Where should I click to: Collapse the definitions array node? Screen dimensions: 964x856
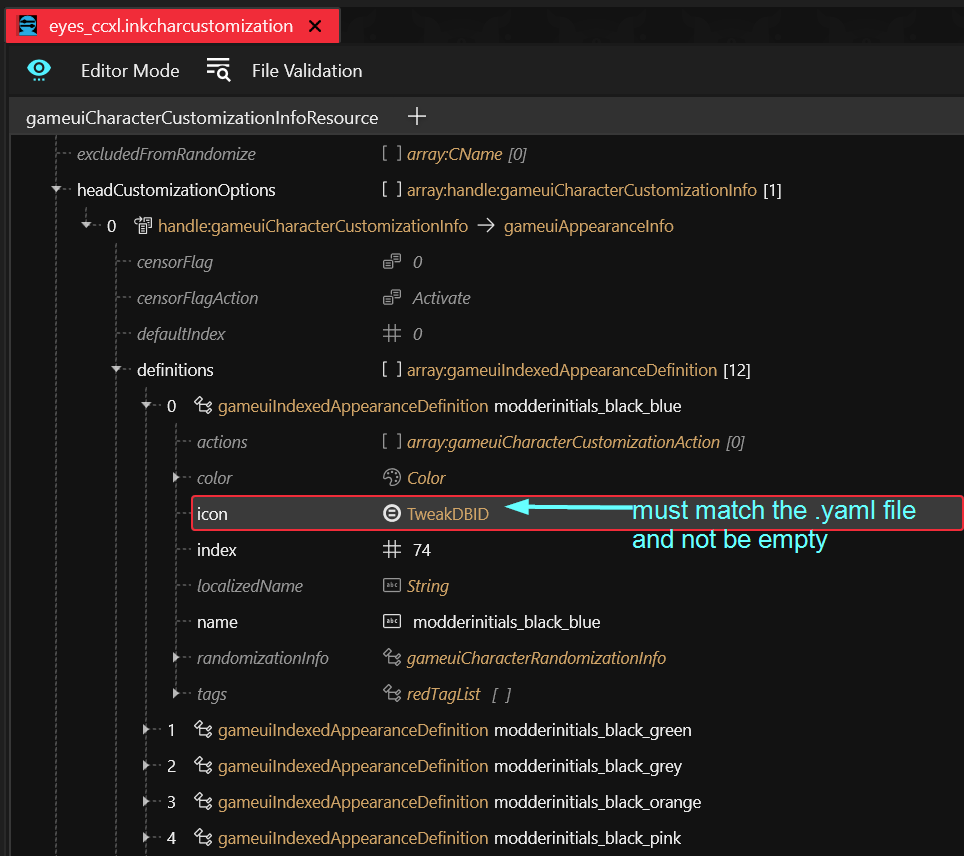(117, 370)
